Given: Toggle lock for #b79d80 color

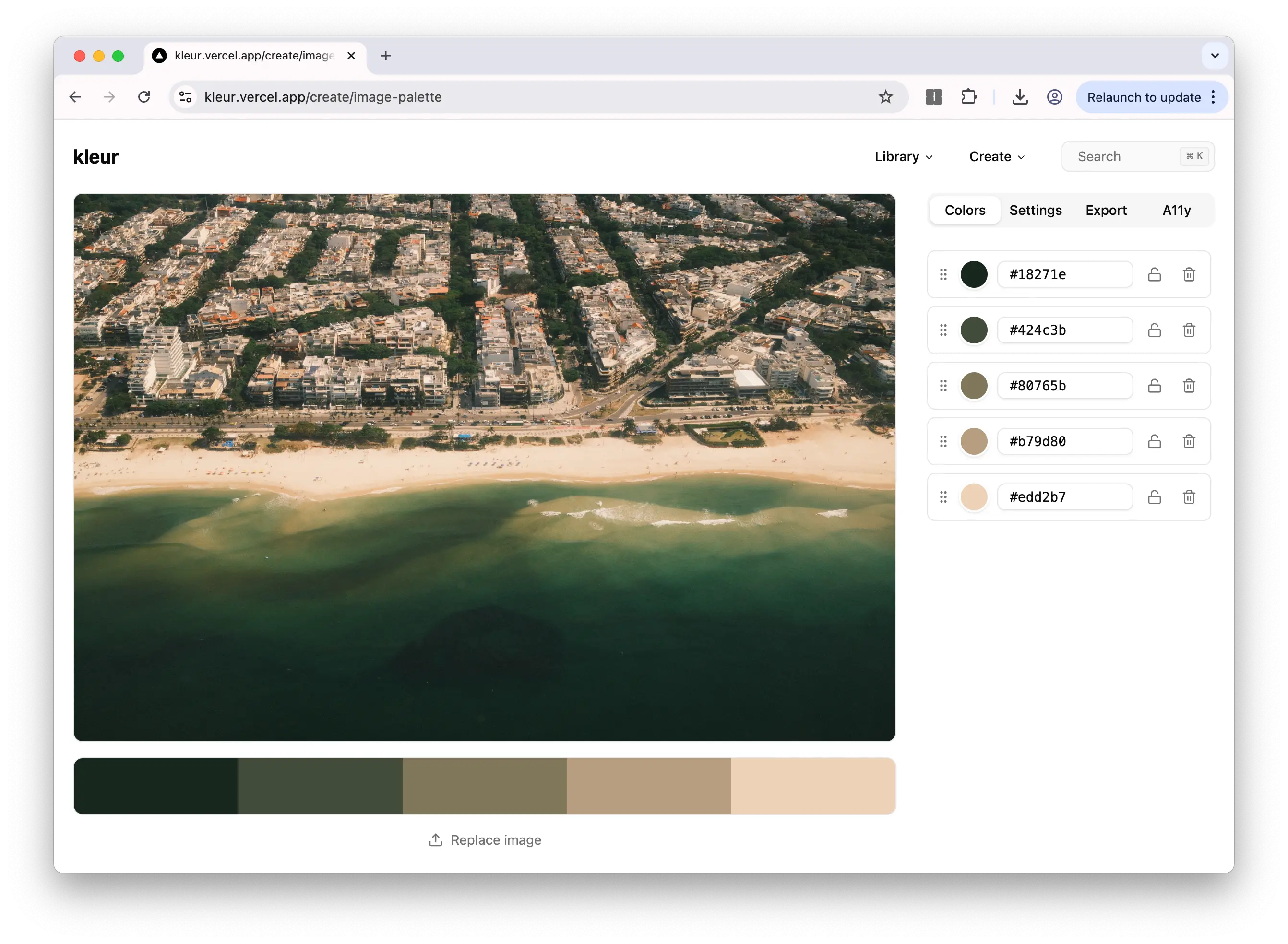Looking at the screenshot, I should click(1154, 441).
